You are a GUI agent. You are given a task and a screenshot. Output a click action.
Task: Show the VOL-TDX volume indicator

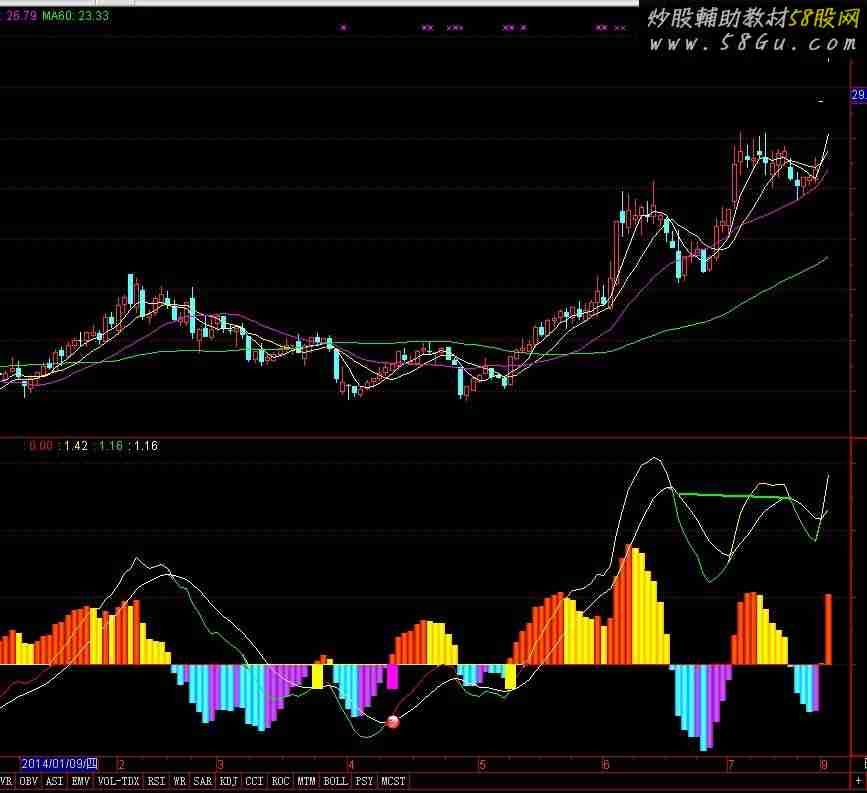(x=119, y=780)
